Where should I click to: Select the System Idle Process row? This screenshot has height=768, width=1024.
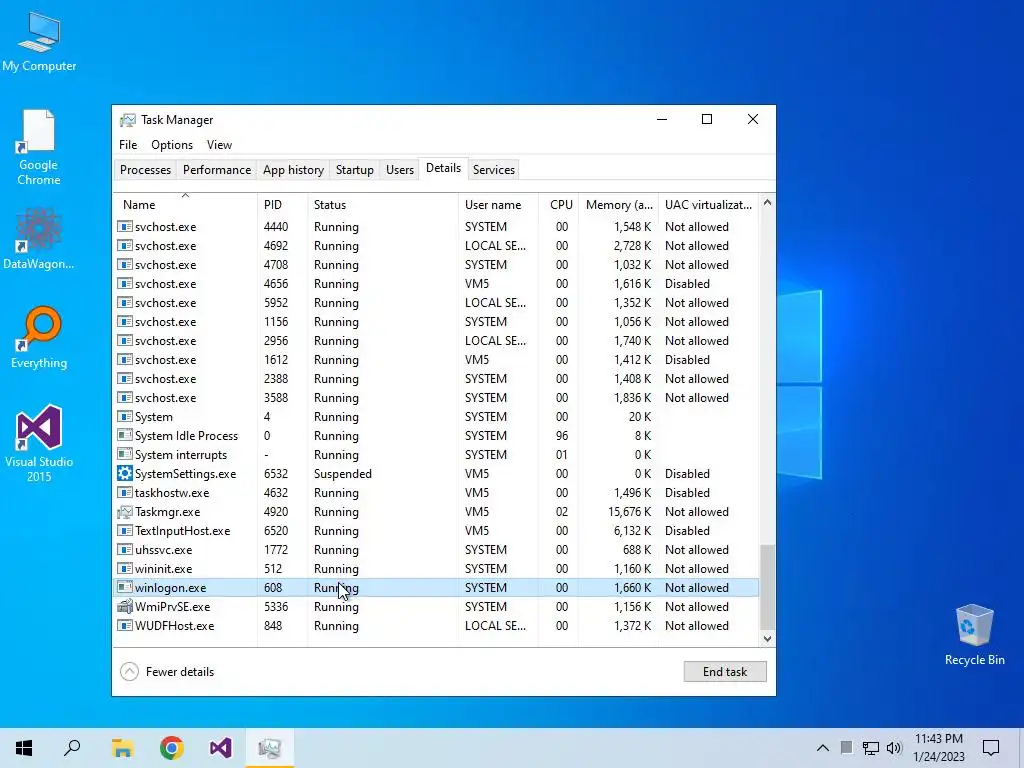[436, 436]
